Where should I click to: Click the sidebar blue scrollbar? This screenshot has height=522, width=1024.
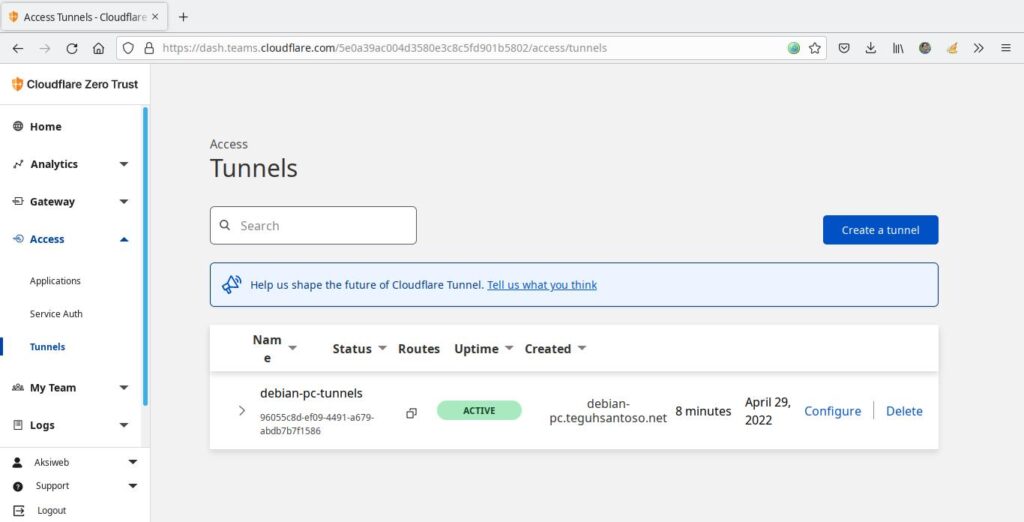click(x=145, y=256)
